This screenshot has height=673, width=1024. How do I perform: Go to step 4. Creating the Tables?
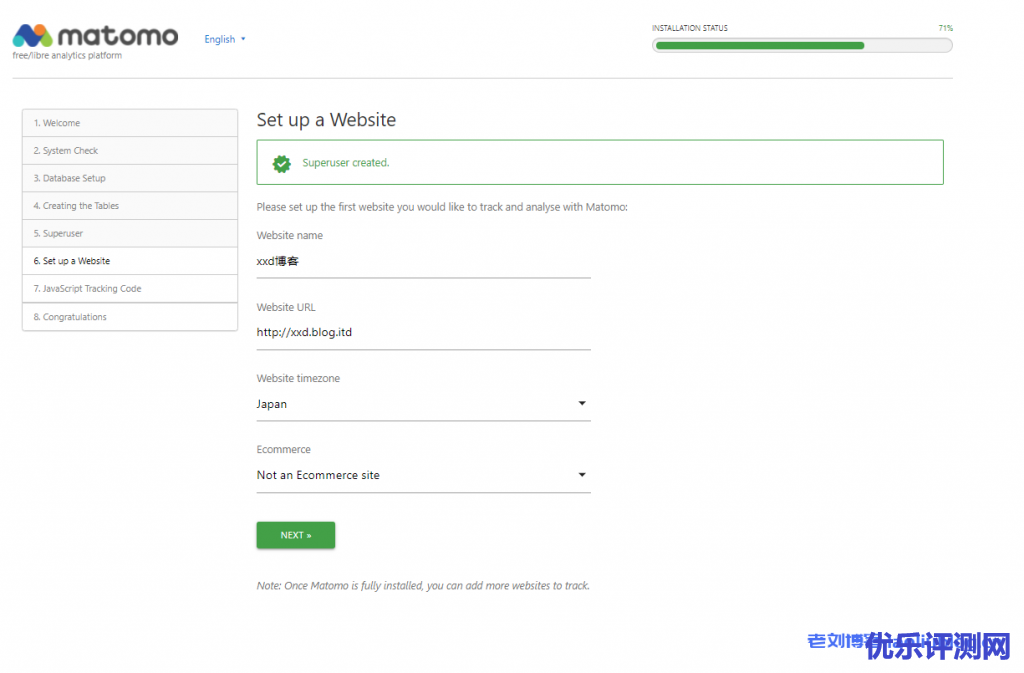(x=130, y=206)
